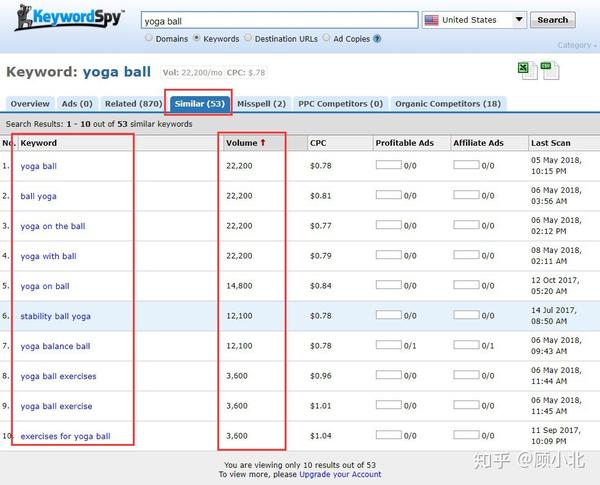Open the PPC Competitors (0) tab
Image resolution: width=600 pixels, height=485 pixels.
[x=341, y=104]
